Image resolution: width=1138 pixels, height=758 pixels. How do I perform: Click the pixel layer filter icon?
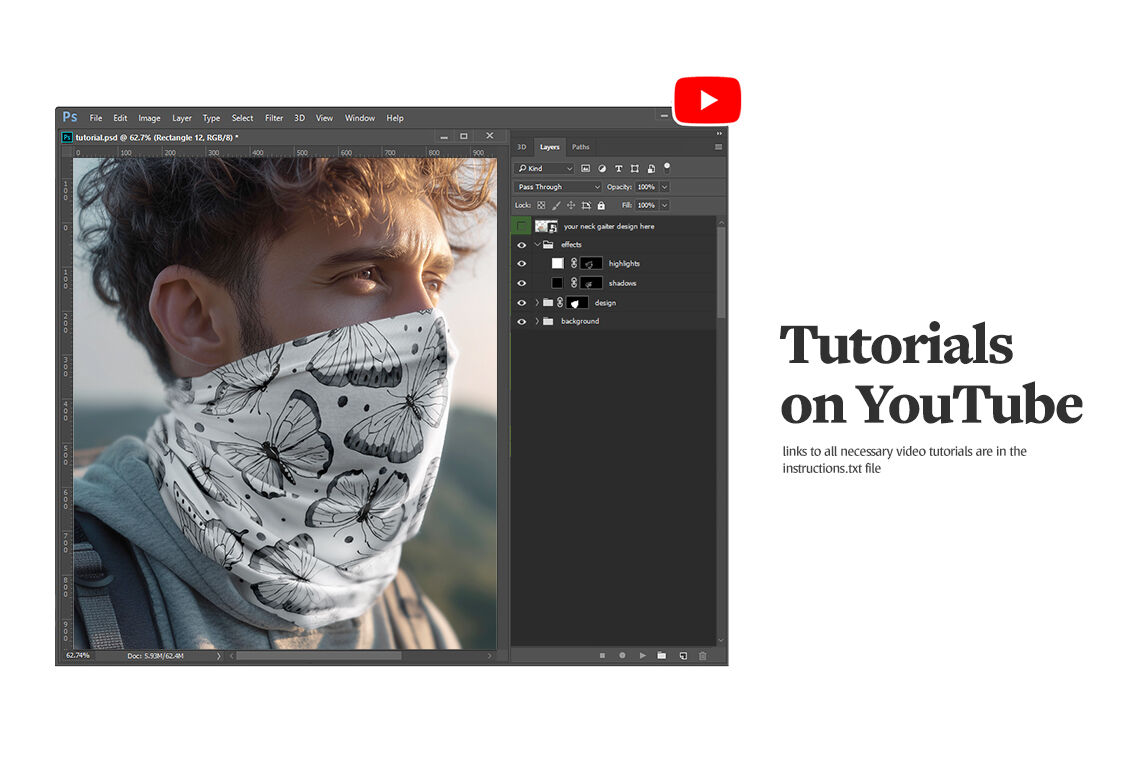pos(586,168)
